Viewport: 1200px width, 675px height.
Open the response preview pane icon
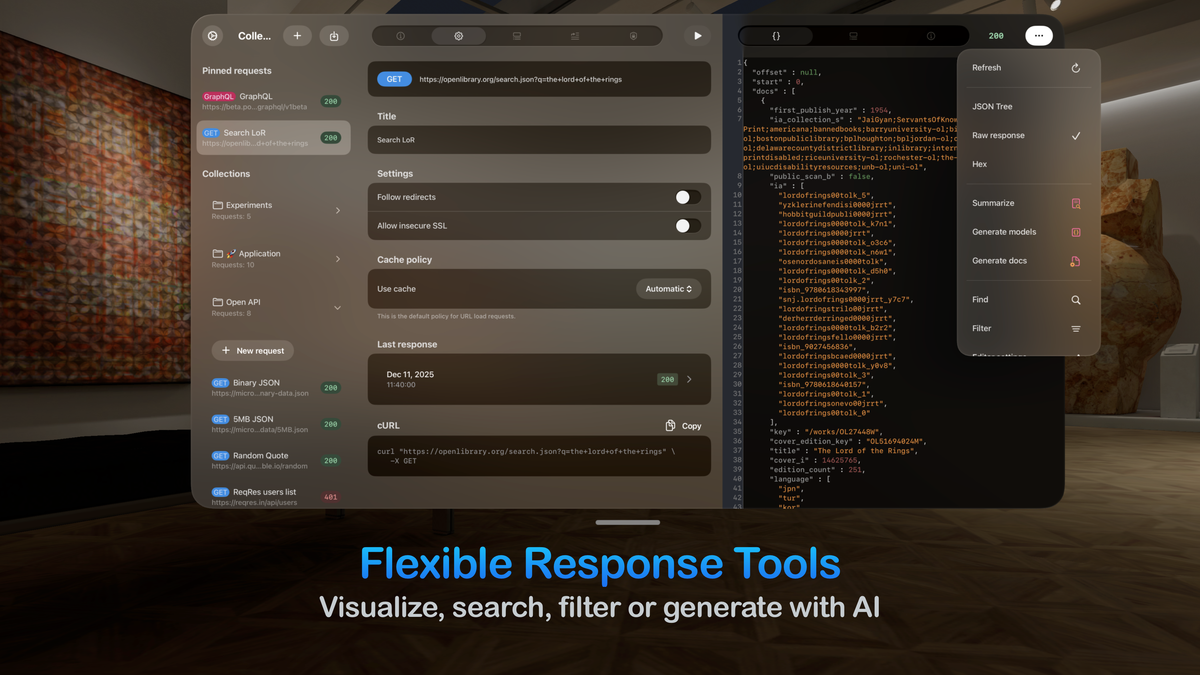click(852, 35)
